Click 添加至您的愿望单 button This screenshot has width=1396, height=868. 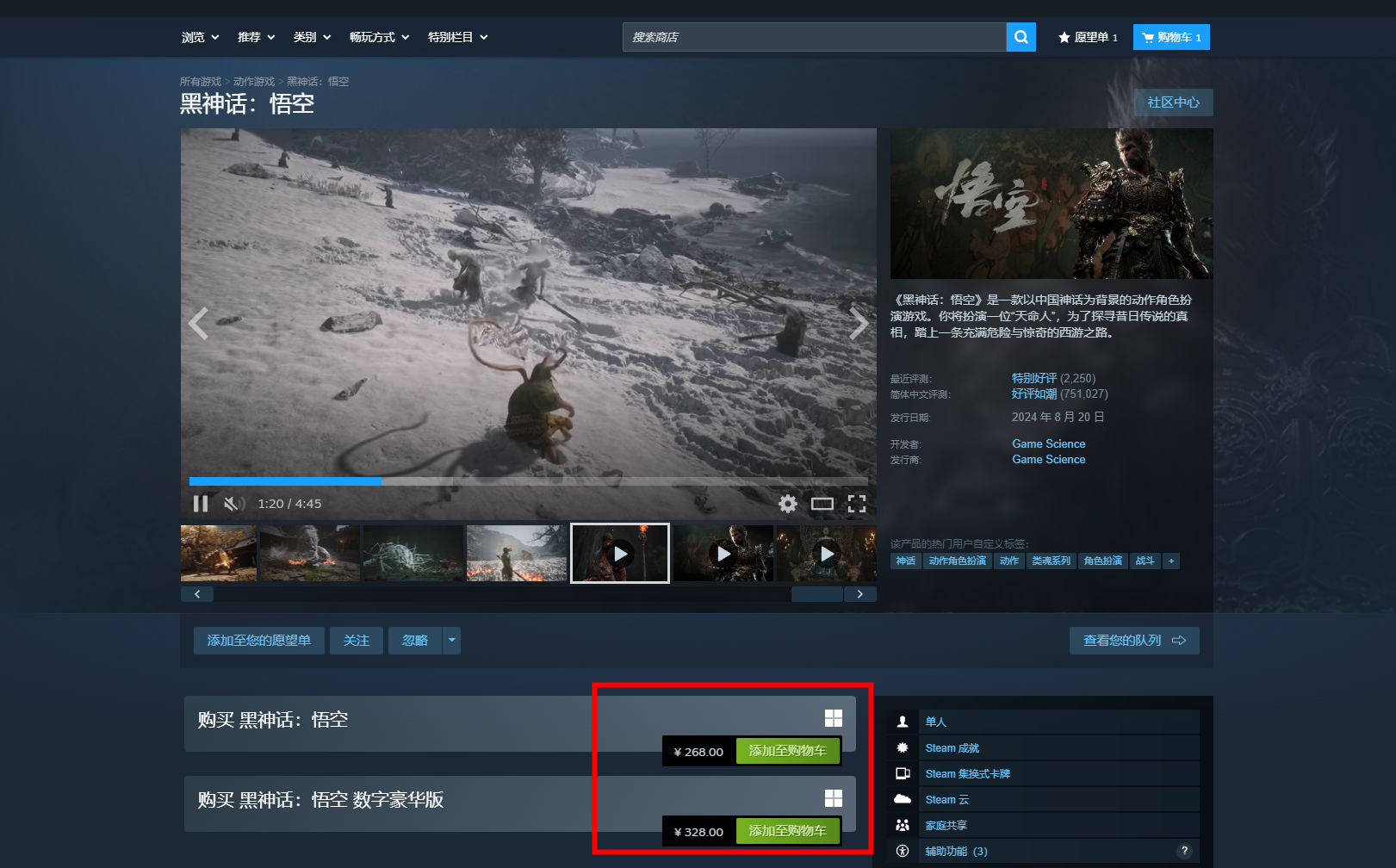click(x=259, y=641)
